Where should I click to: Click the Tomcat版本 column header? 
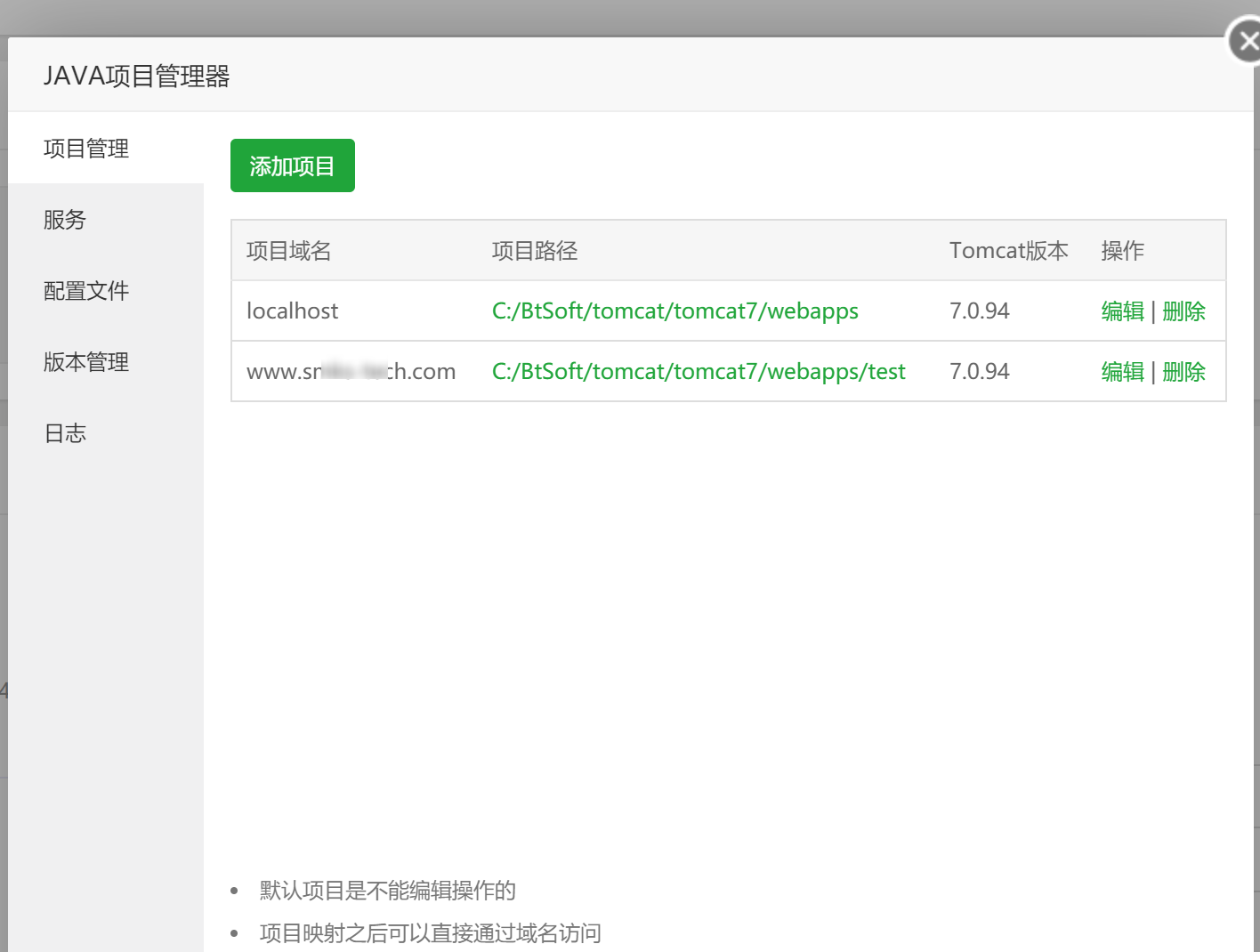(x=1009, y=251)
